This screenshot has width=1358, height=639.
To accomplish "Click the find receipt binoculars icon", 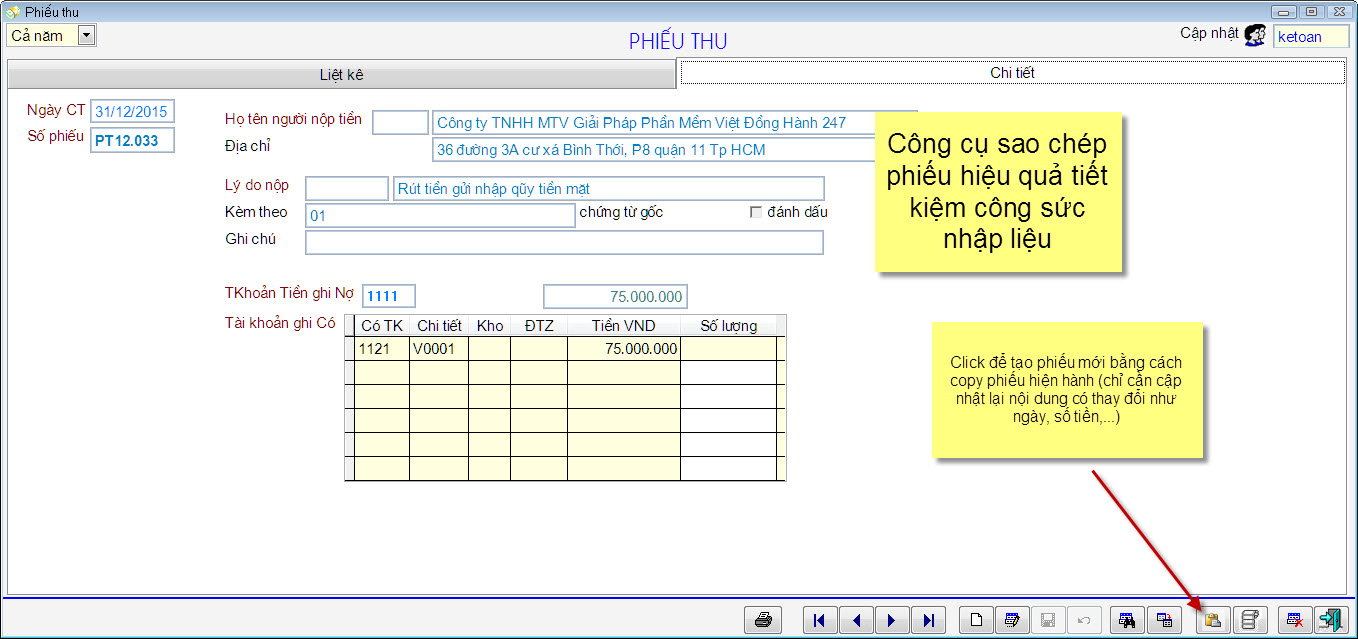I will point(1127,620).
